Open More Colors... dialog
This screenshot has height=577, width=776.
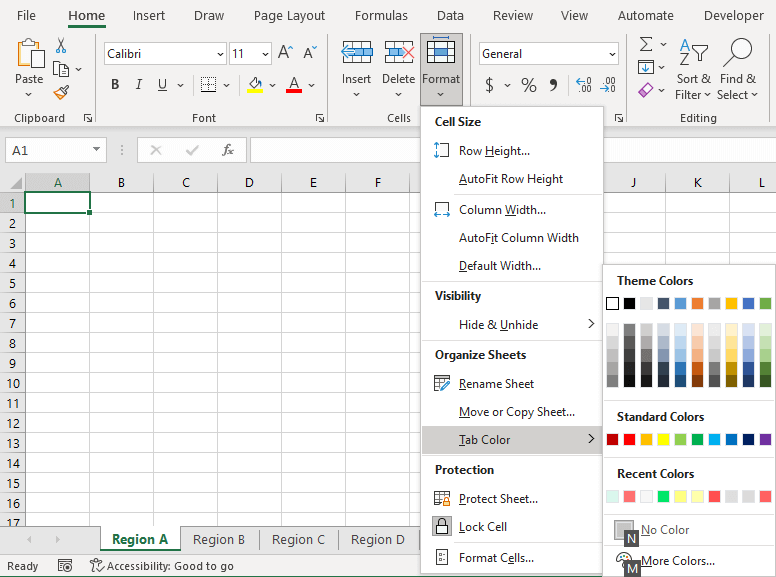point(688,561)
